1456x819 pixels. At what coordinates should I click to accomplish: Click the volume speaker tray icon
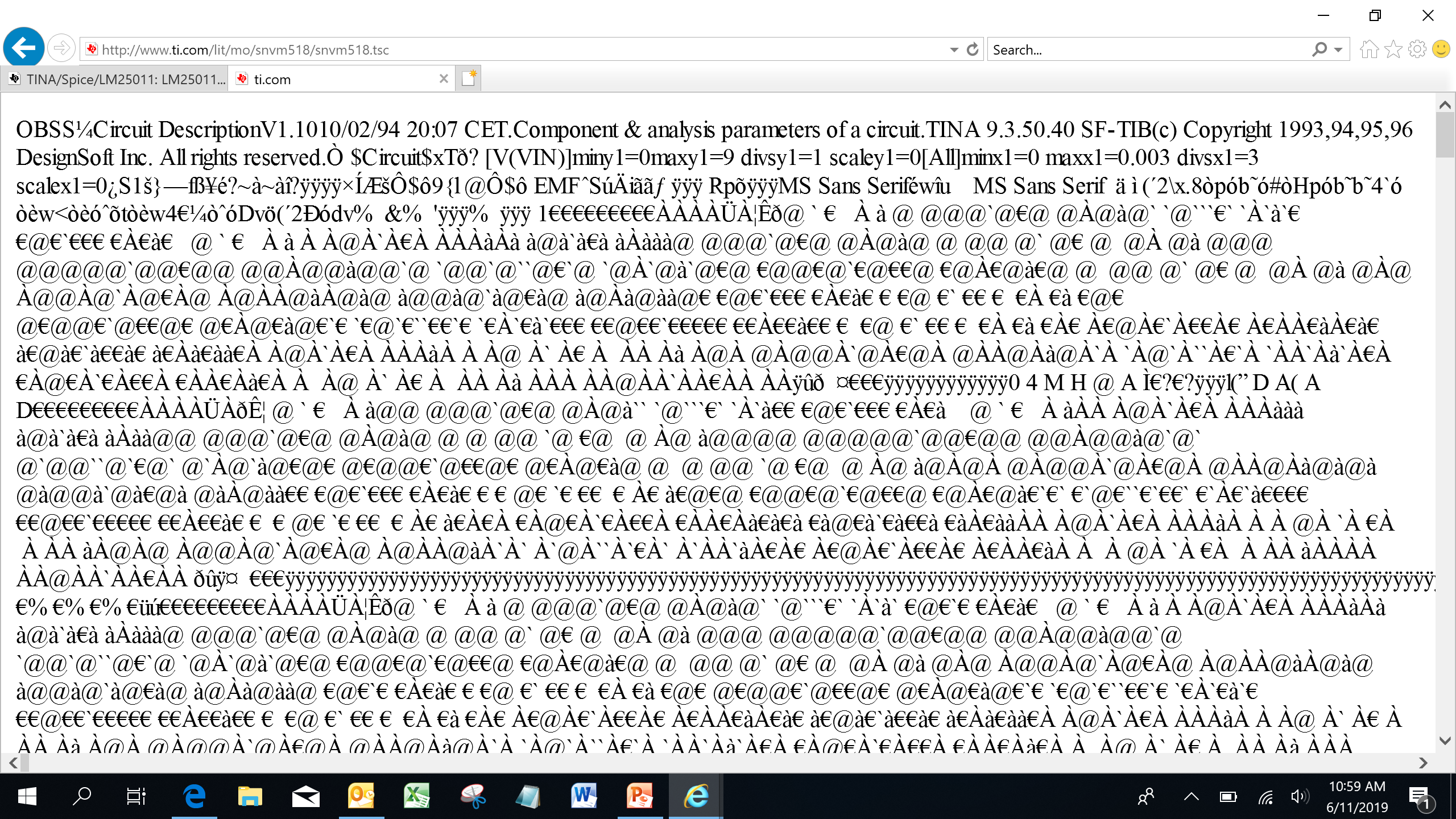point(1300,796)
